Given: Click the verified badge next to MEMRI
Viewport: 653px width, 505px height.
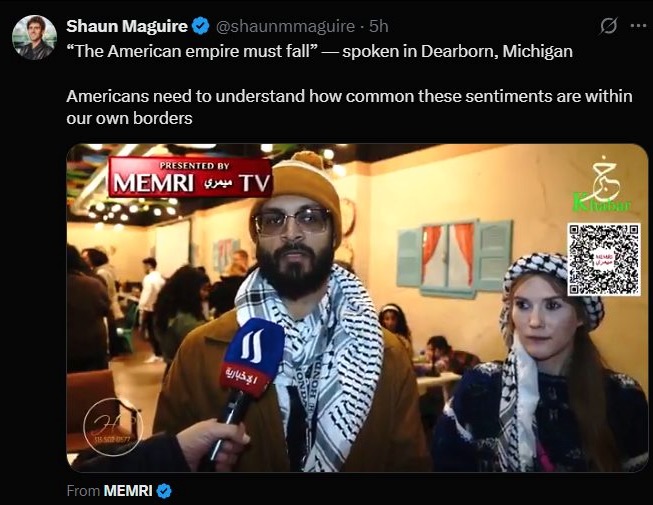Looking at the screenshot, I should point(164,491).
